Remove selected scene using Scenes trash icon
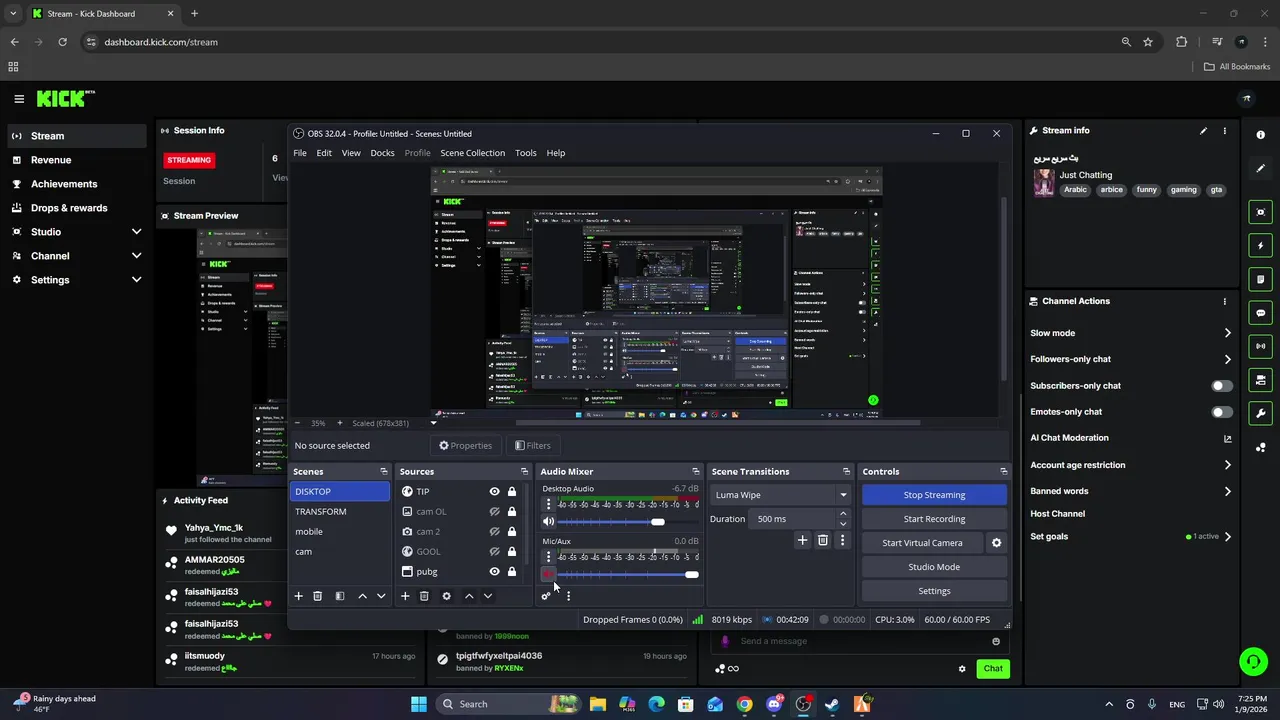 click(x=317, y=596)
